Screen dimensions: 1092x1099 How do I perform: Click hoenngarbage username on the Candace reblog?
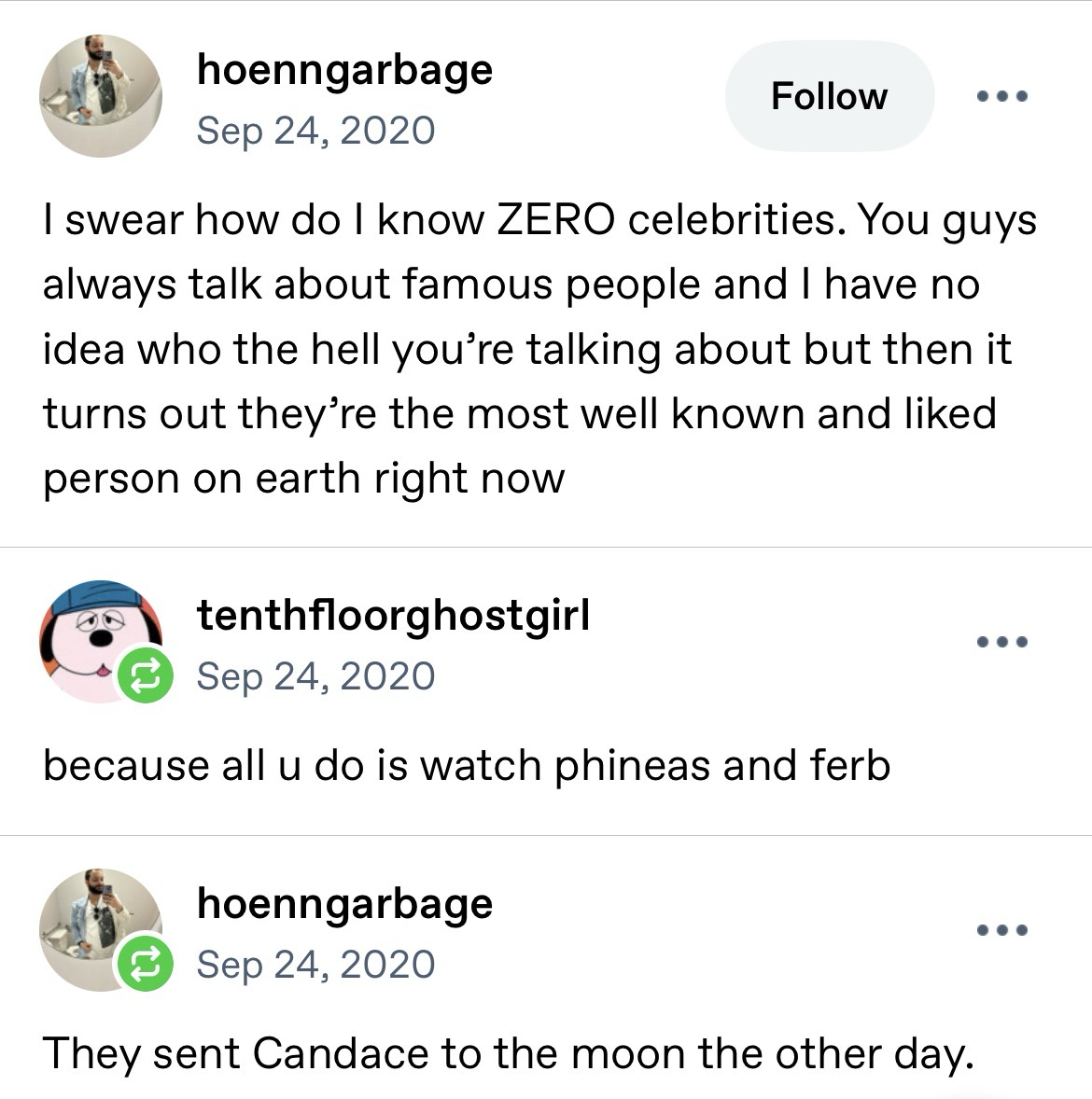(x=344, y=903)
